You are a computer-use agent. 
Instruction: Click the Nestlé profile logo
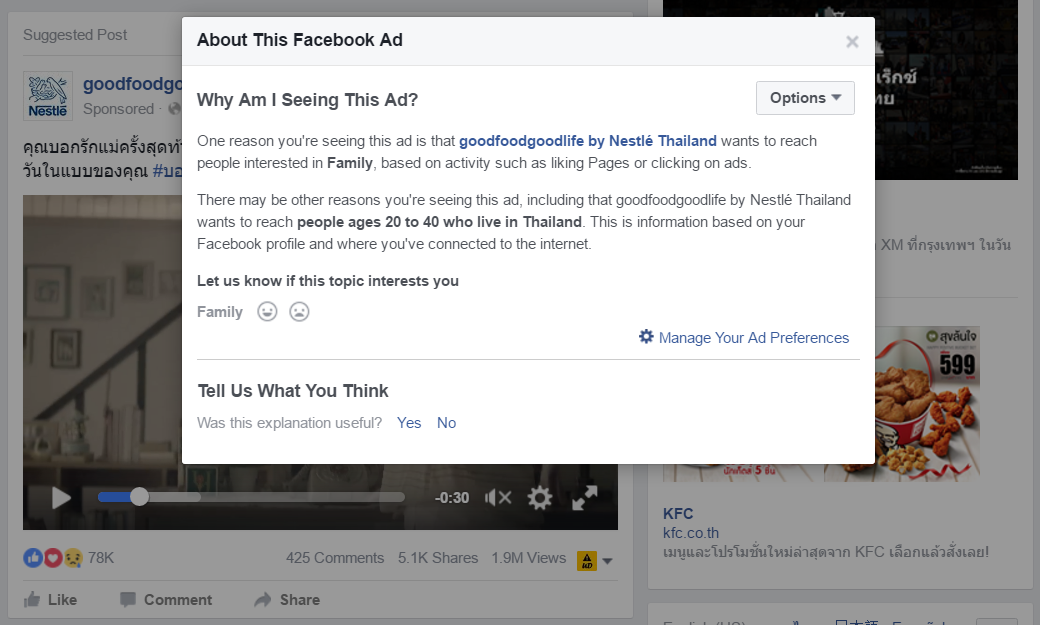(48, 96)
